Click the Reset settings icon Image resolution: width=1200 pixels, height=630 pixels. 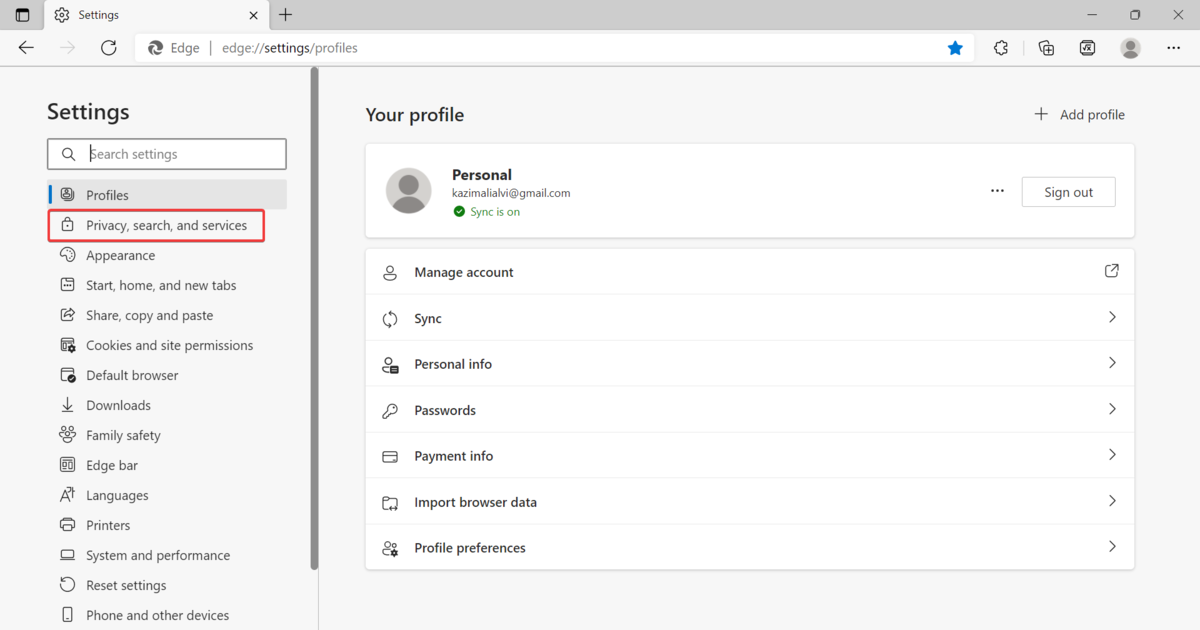point(67,585)
